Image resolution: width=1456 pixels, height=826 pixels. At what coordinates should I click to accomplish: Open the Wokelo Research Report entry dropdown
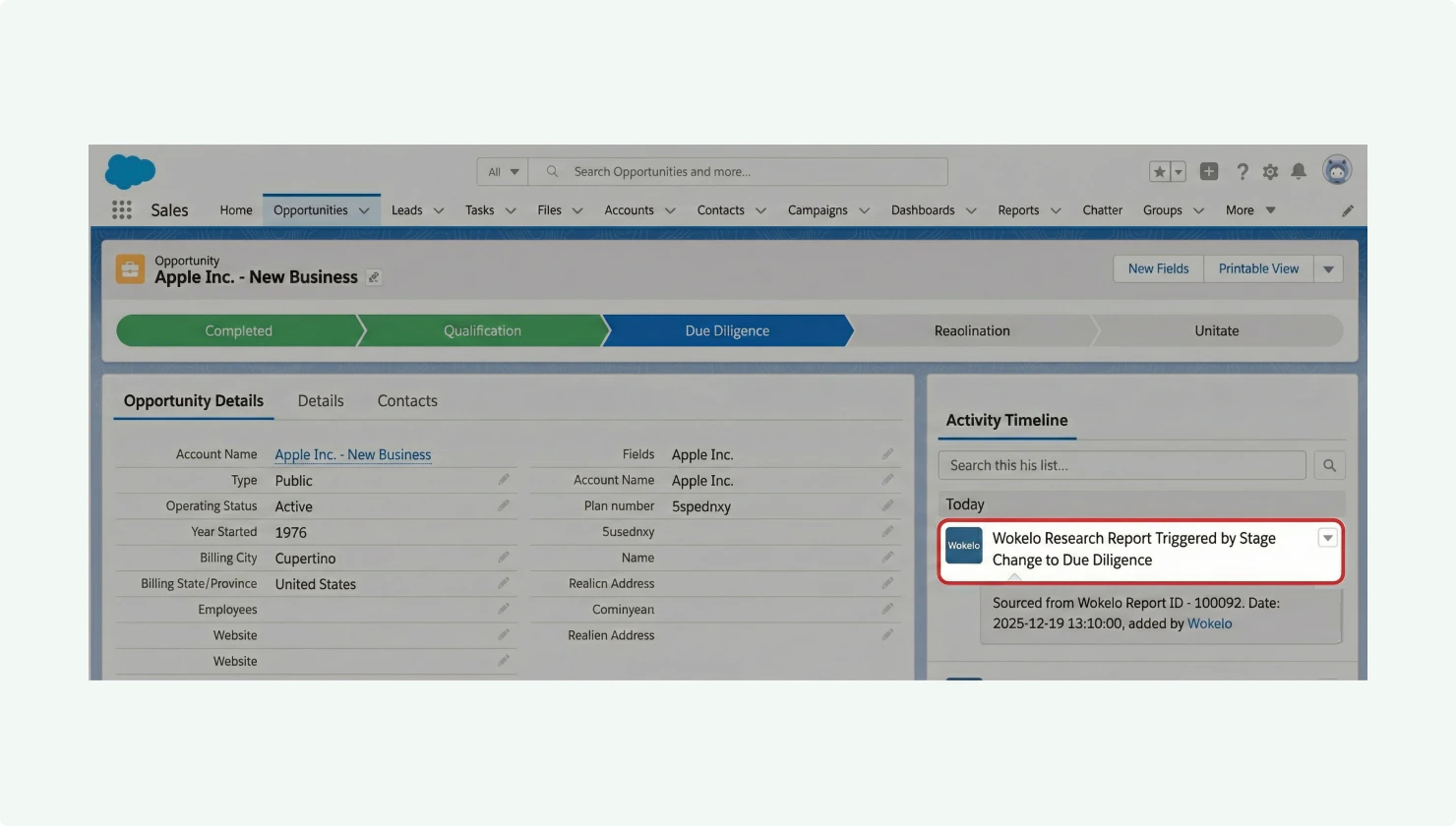[x=1327, y=538]
